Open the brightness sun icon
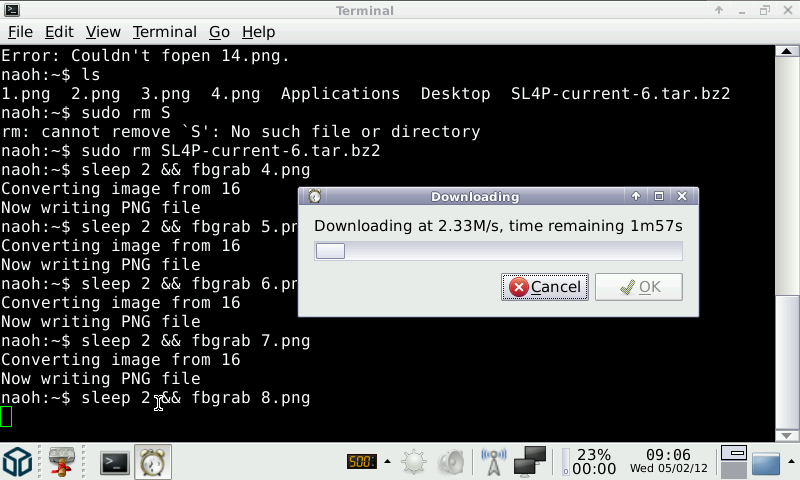 414,462
